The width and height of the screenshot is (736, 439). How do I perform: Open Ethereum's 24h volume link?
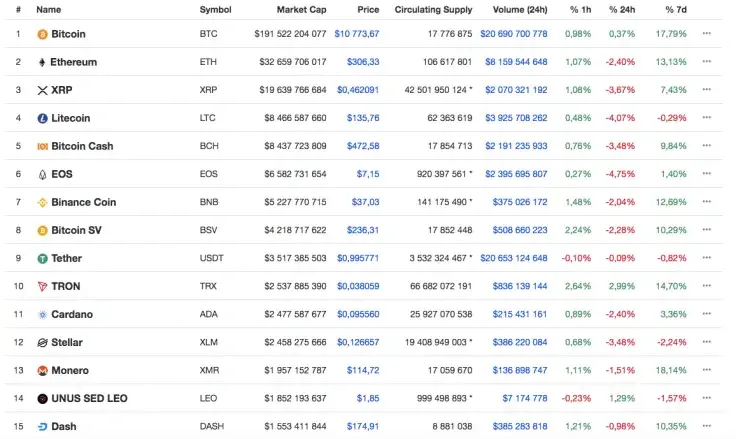(x=515, y=62)
